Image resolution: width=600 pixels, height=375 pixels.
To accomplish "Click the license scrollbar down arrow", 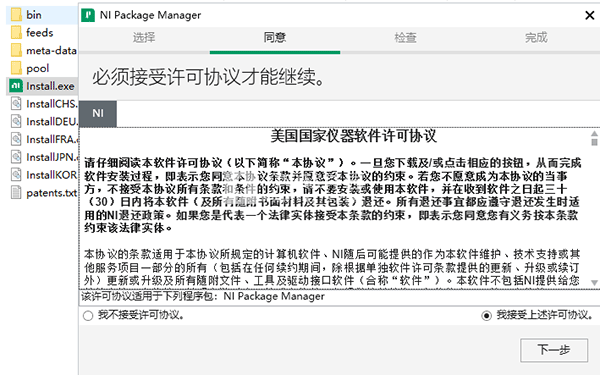I will [594, 282].
